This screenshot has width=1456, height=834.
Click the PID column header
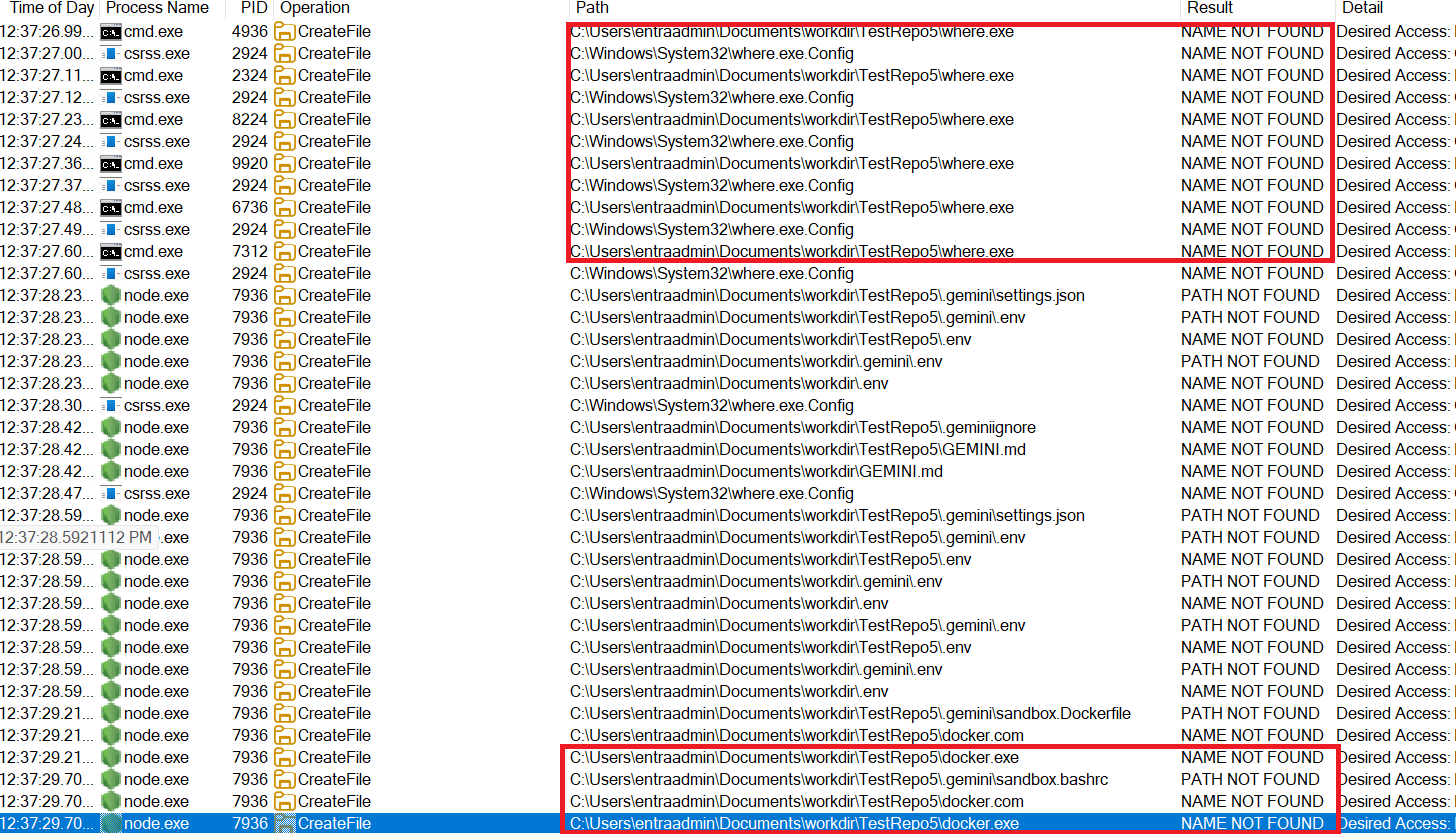click(x=253, y=8)
